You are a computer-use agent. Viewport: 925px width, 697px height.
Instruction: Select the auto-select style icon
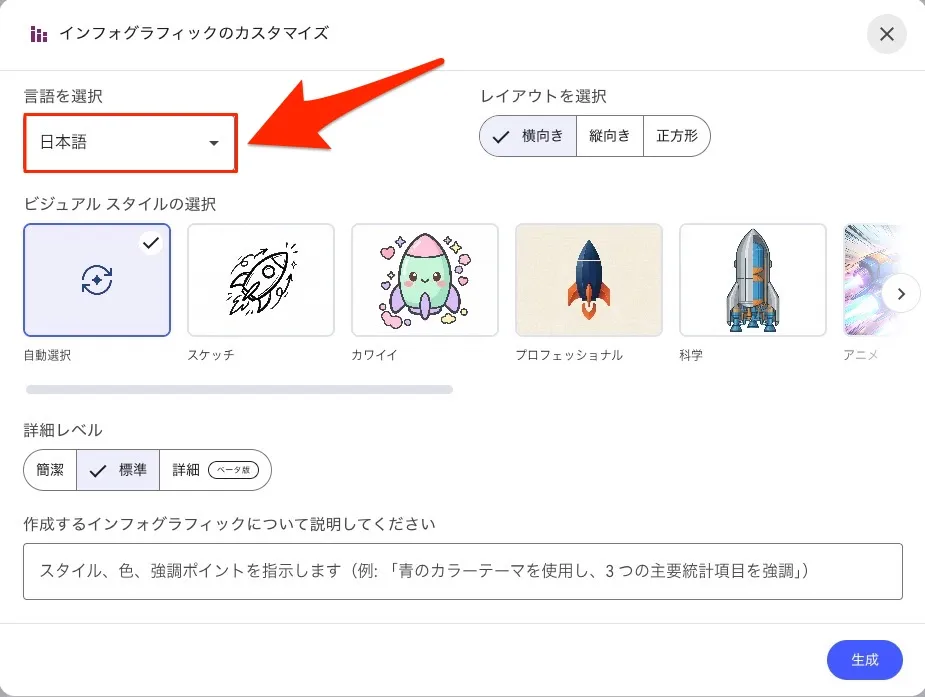[x=97, y=280]
